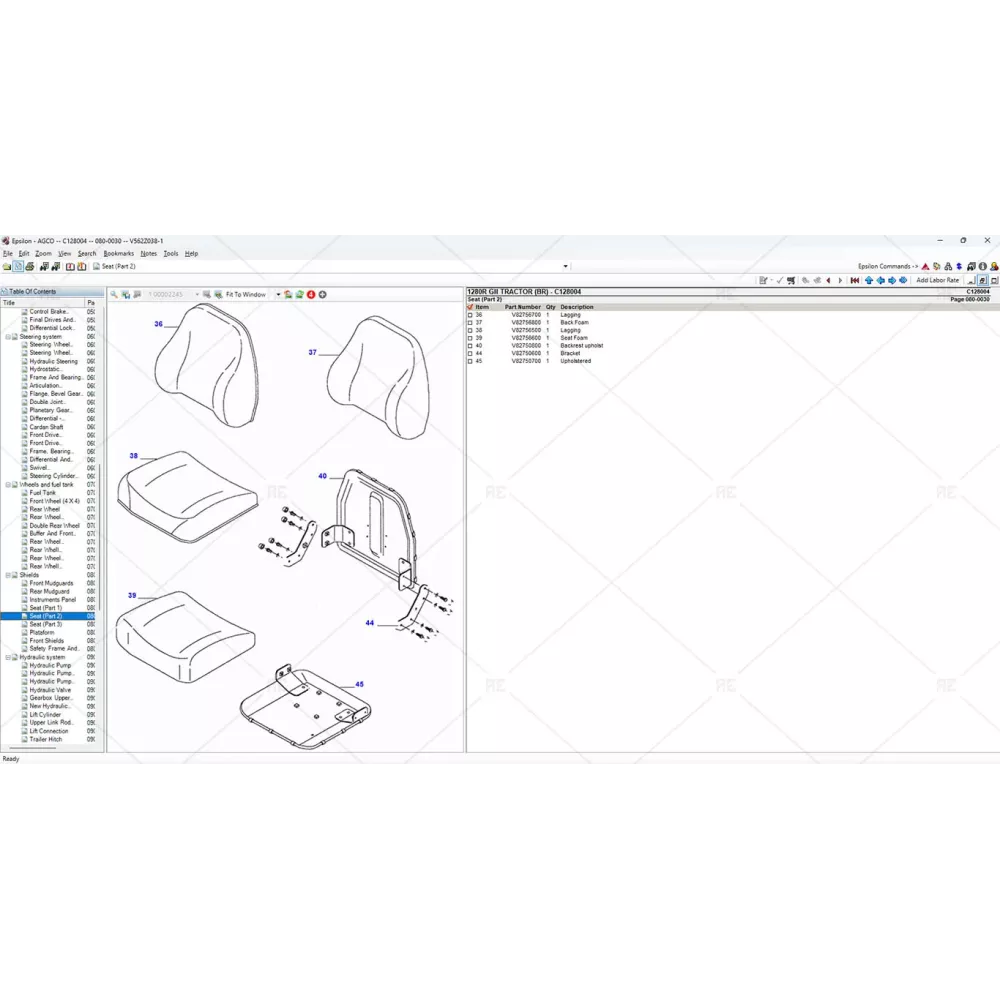Select the checkbox for item 45 Upholstered
This screenshot has height=1000, width=1000.
[x=470, y=361]
